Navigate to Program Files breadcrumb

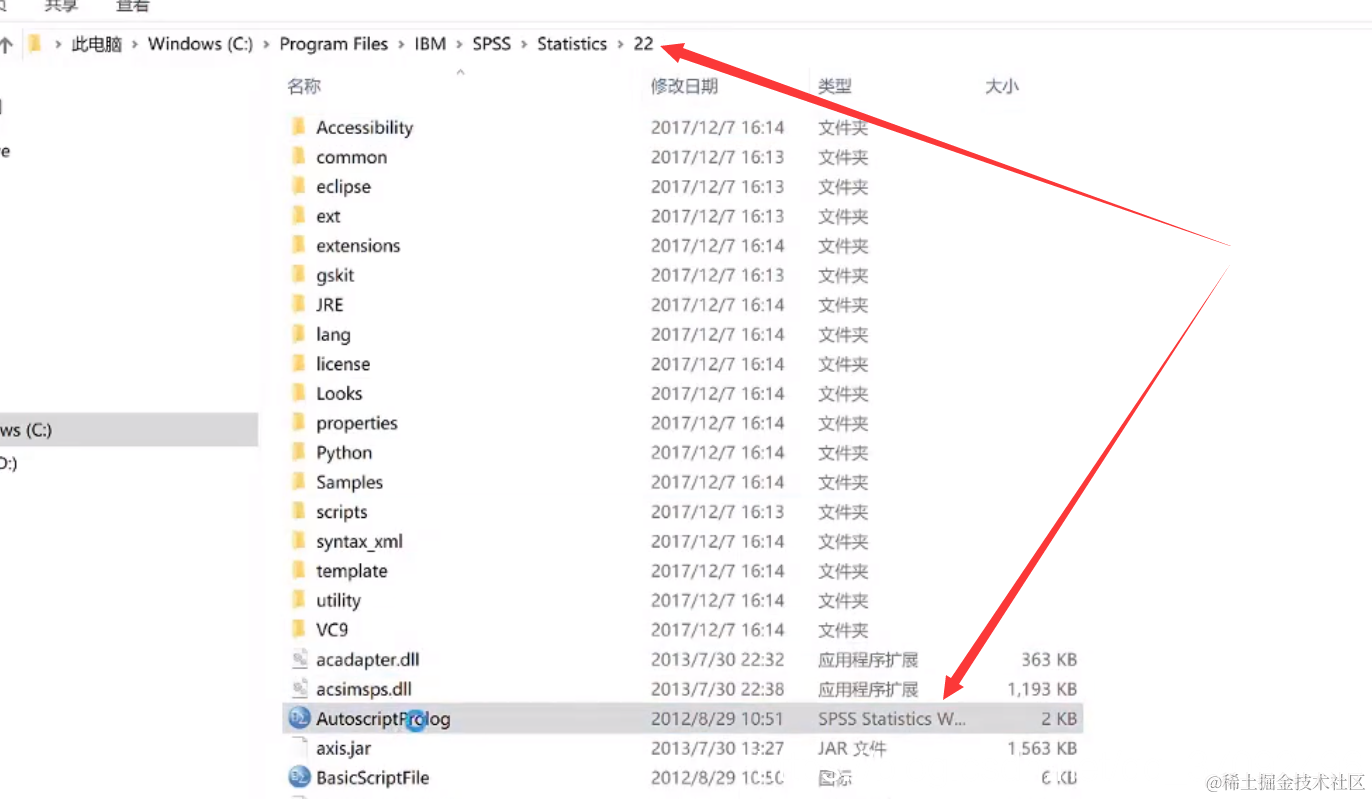point(333,44)
